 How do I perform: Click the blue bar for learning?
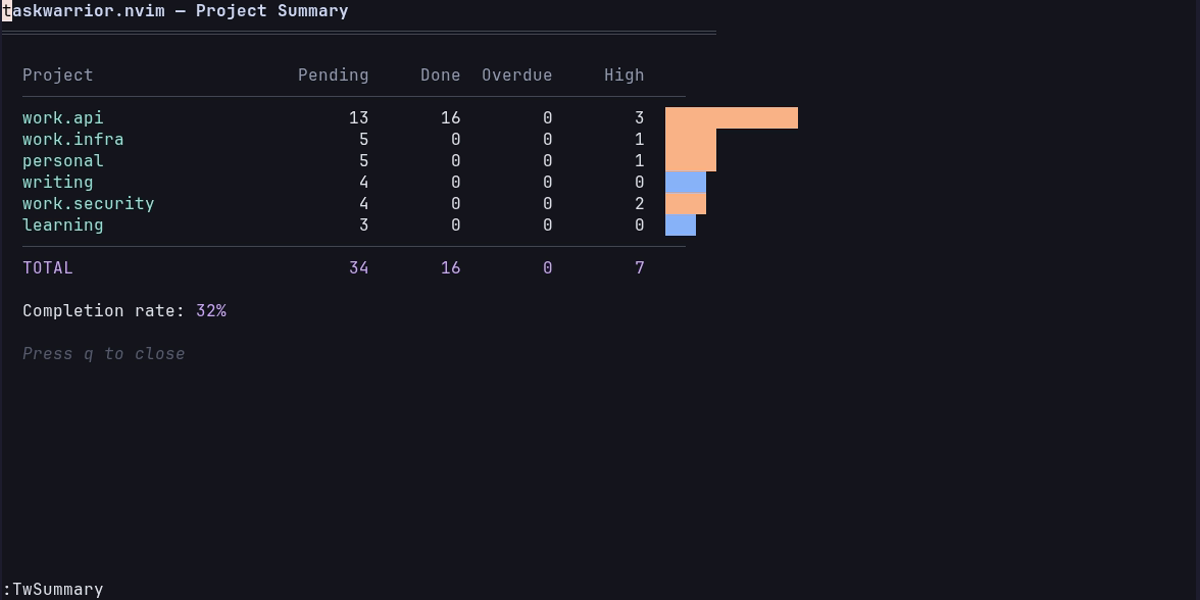coord(680,225)
